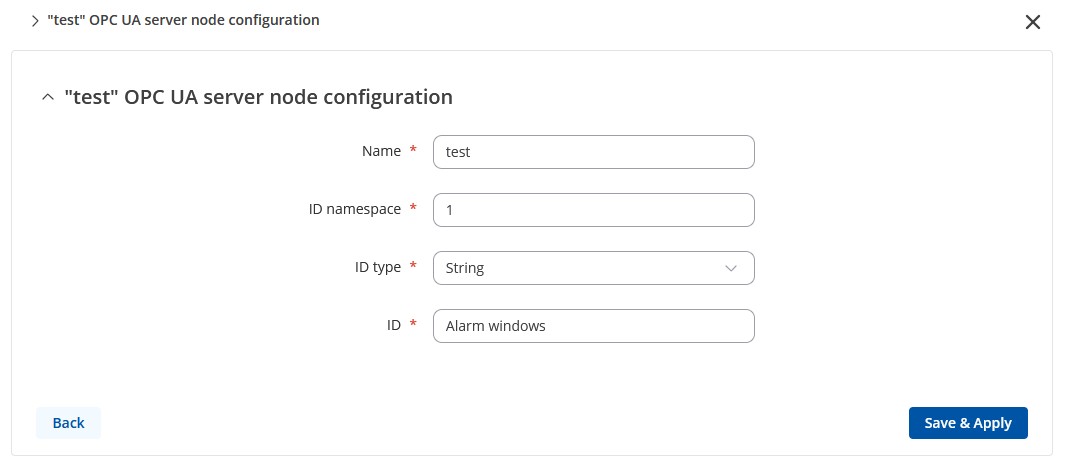Select the ID namespace field with value 1
Screen dimensions: 1066x471
tap(594, 210)
